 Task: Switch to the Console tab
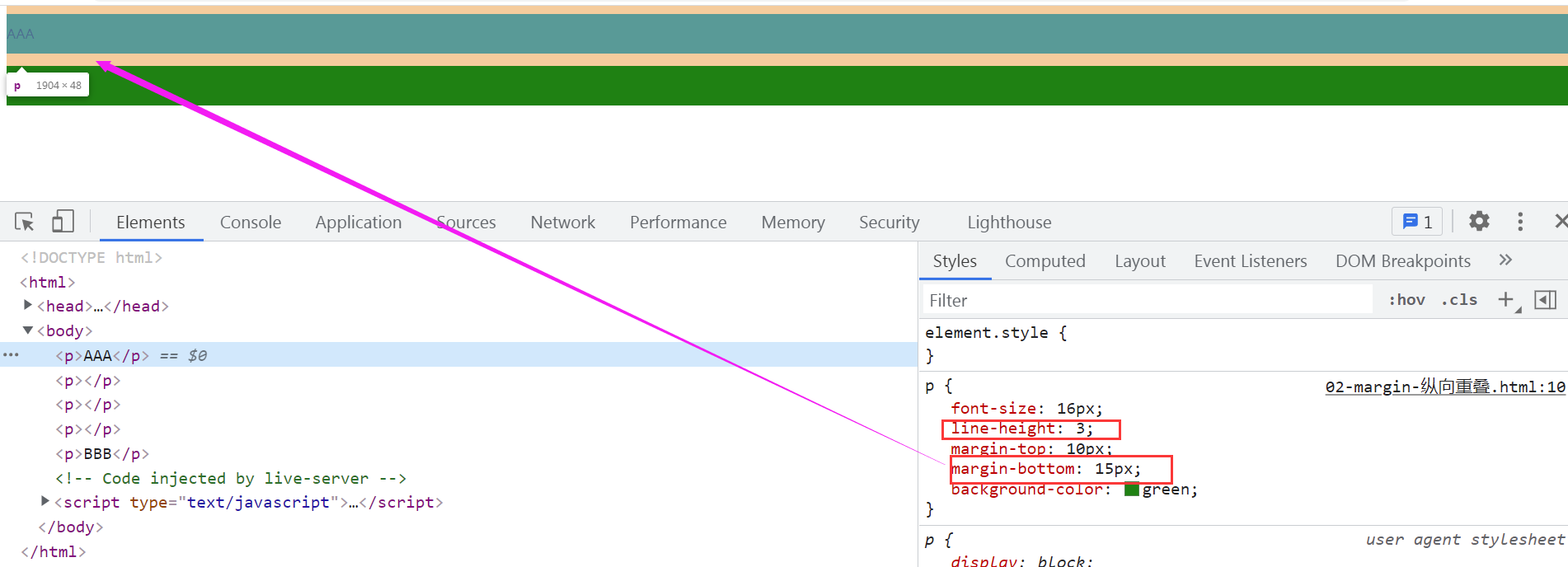(x=251, y=223)
